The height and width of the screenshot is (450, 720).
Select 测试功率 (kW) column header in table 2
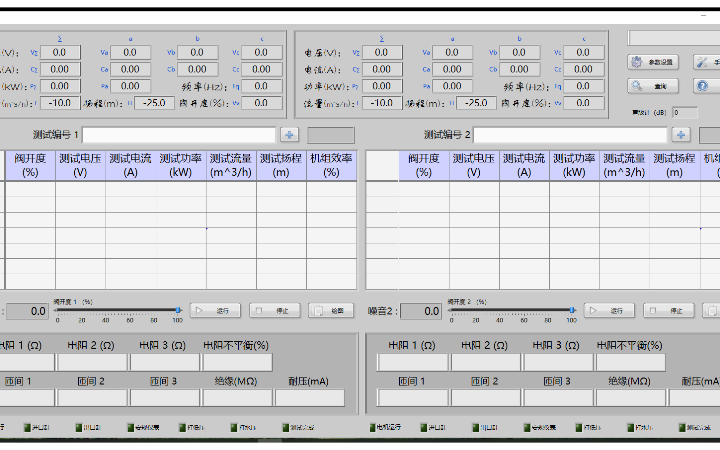574,166
